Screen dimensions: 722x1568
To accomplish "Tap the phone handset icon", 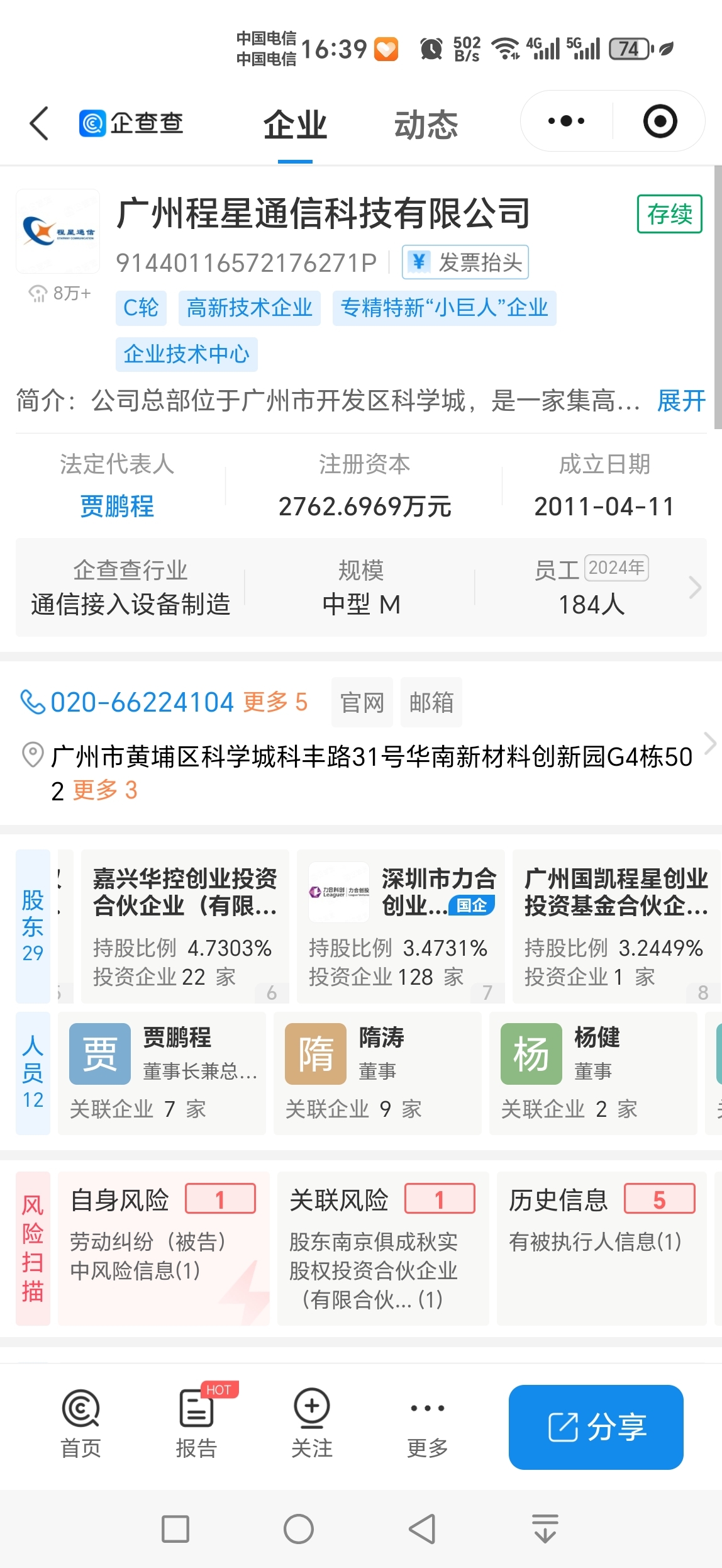I will [32, 702].
